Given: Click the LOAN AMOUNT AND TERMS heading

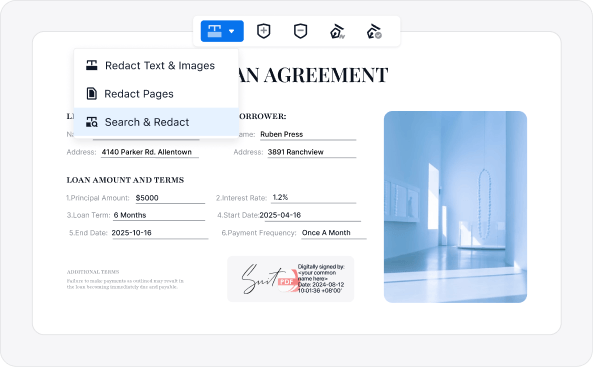Looking at the screenshot, I should pos(125,180).
